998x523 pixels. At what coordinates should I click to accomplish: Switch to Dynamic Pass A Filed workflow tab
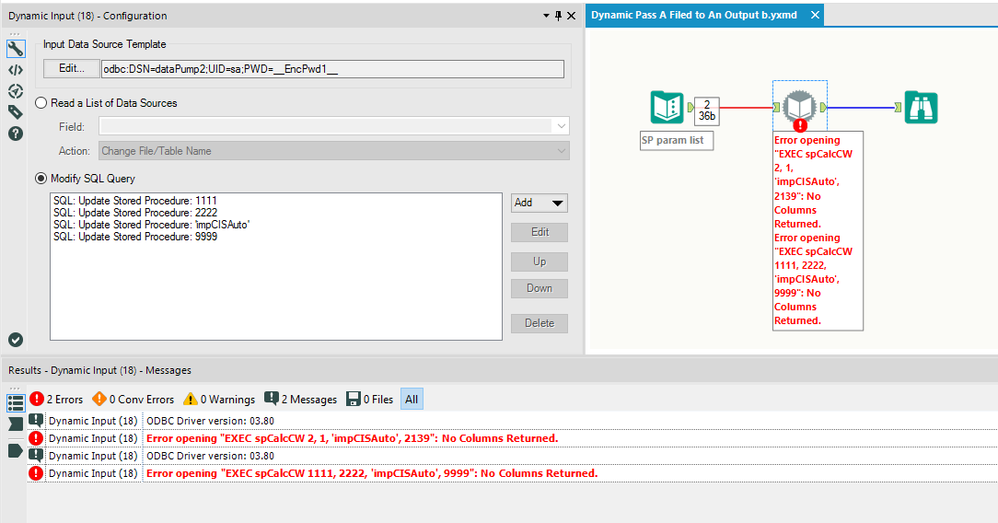pos(694,15)
